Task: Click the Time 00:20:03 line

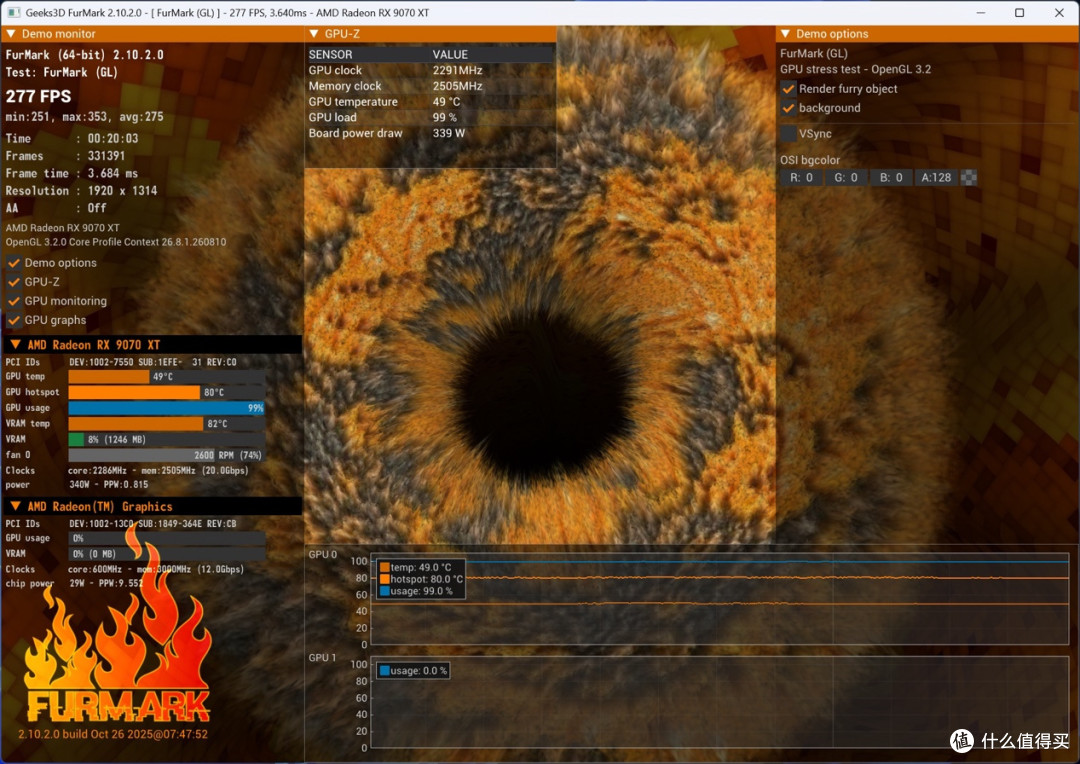Action: [x=72, y=138]
